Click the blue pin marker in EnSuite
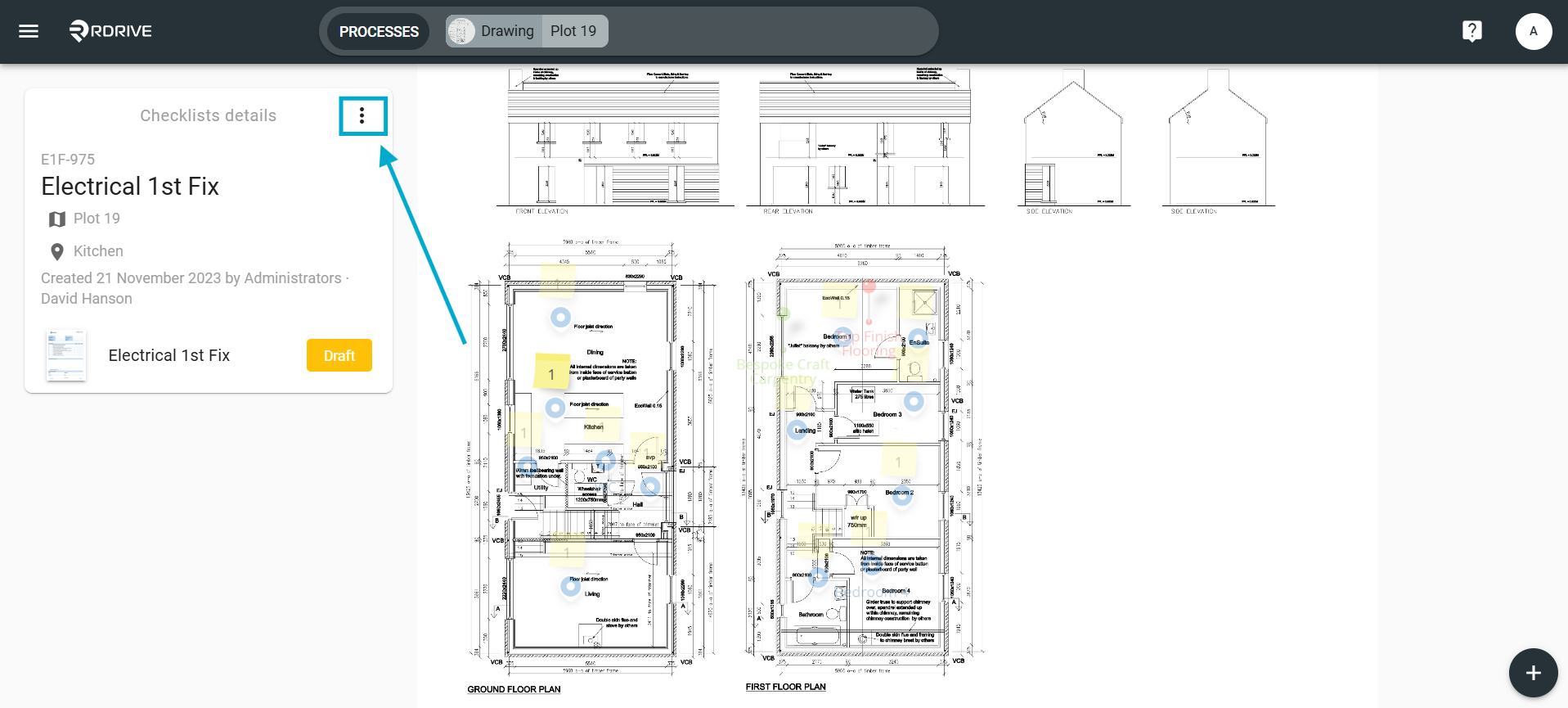Image resolution: width=1568 pixels, height=708 pixels. [x=918, y=340]
